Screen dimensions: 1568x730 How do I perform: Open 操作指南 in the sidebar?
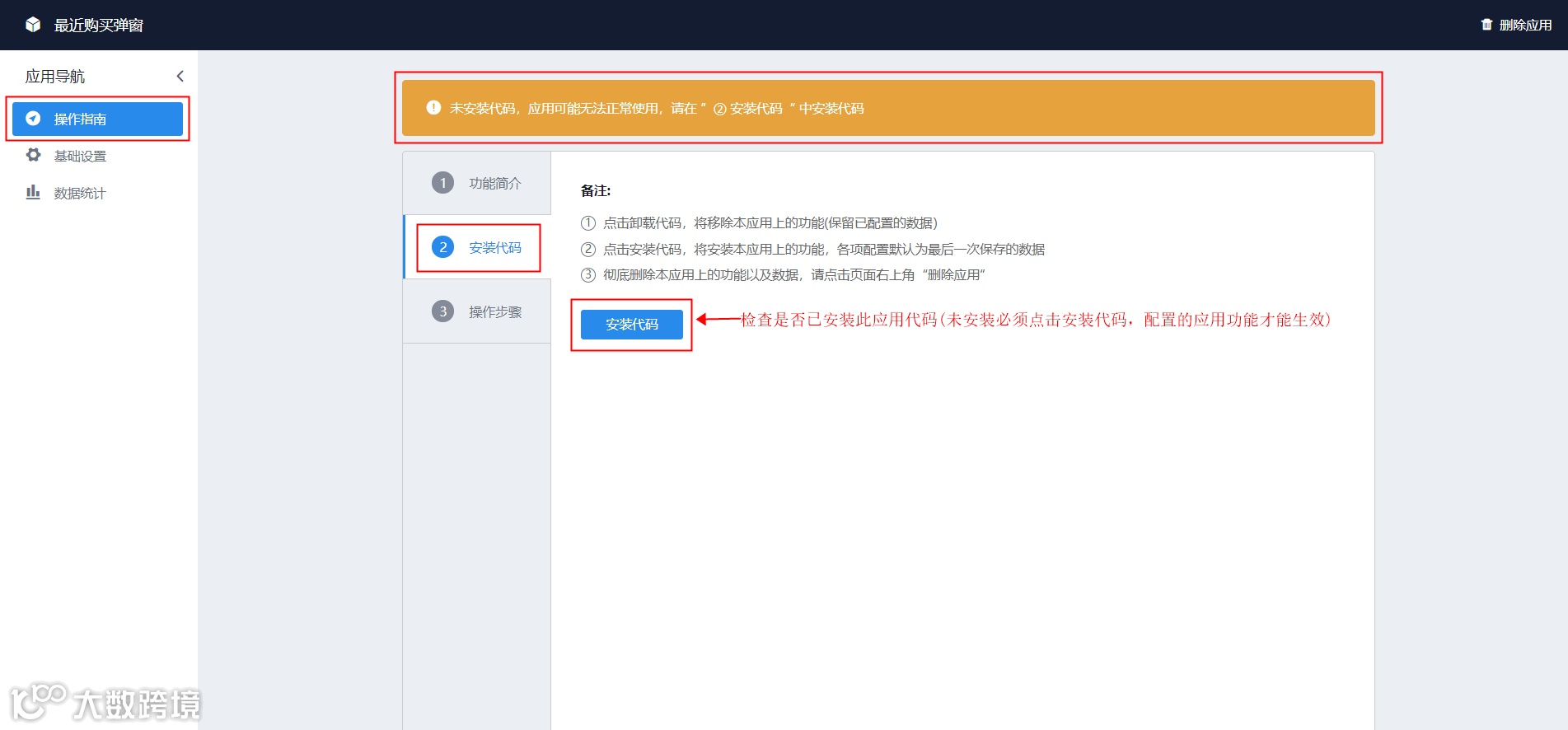click(97, 119)
